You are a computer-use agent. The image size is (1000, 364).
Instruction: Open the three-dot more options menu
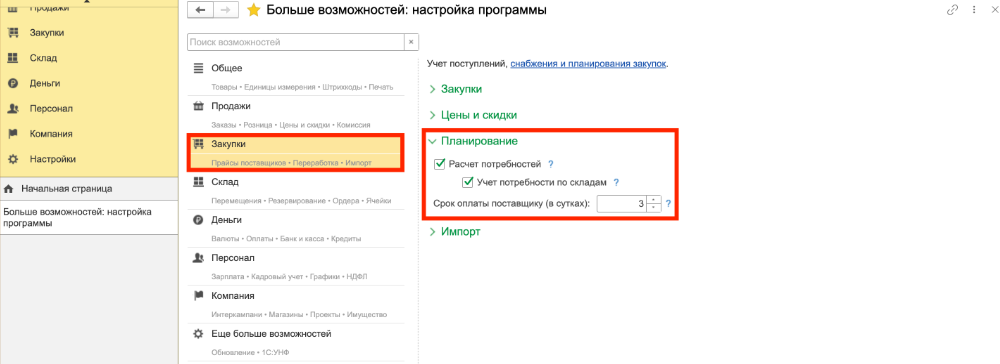(x=974, y=10)
